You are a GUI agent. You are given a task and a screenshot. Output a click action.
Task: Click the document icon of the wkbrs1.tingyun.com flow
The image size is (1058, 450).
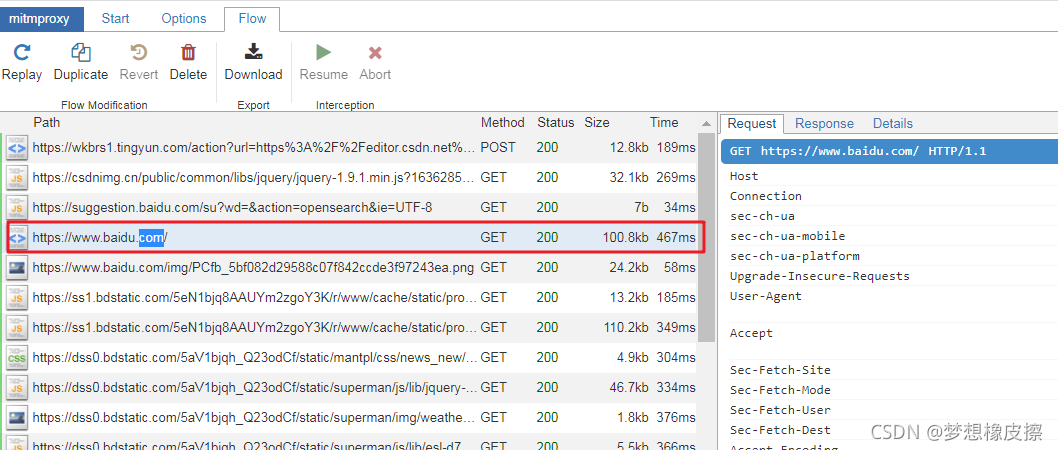pyautogui.click(x=17, y=148)
